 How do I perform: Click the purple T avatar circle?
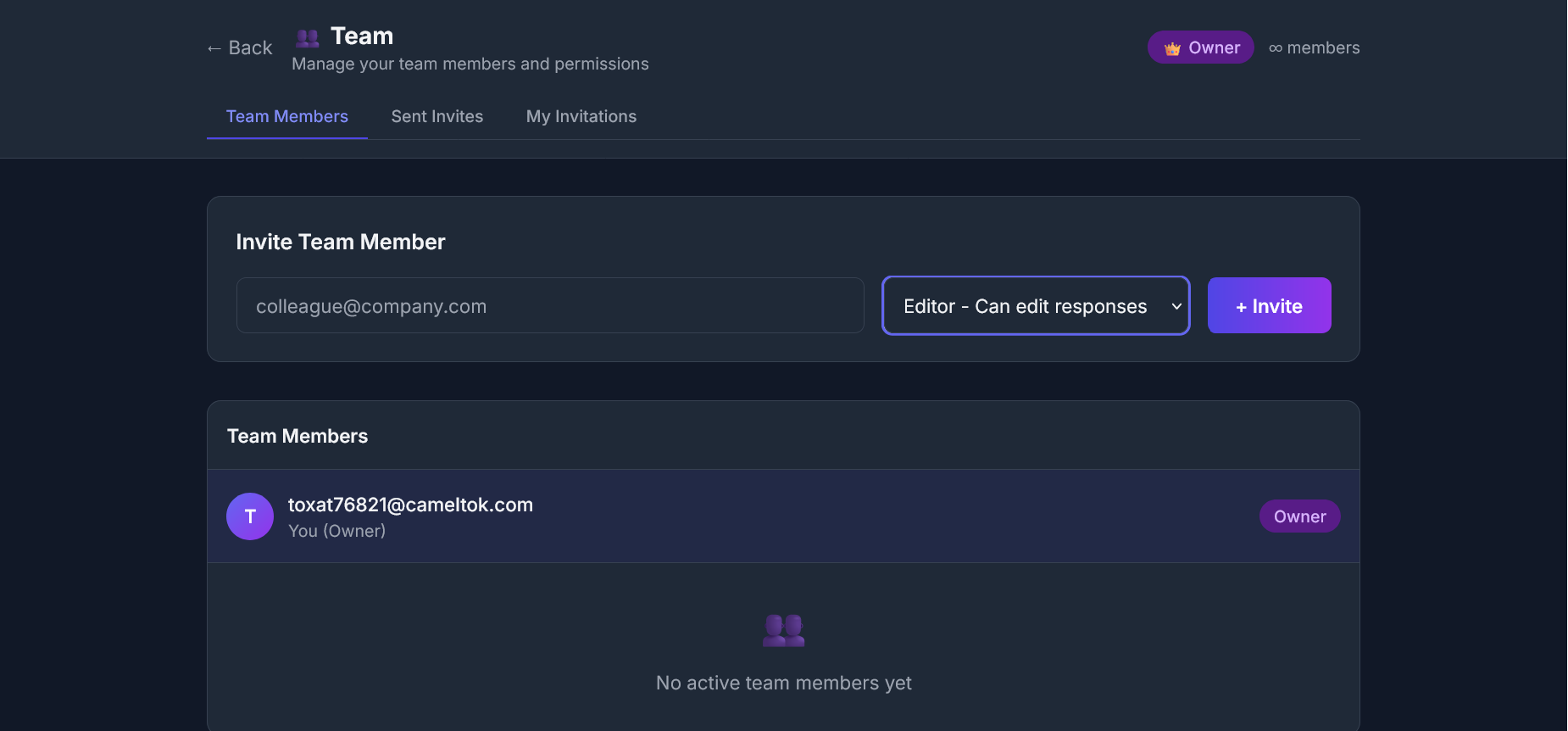250,516
